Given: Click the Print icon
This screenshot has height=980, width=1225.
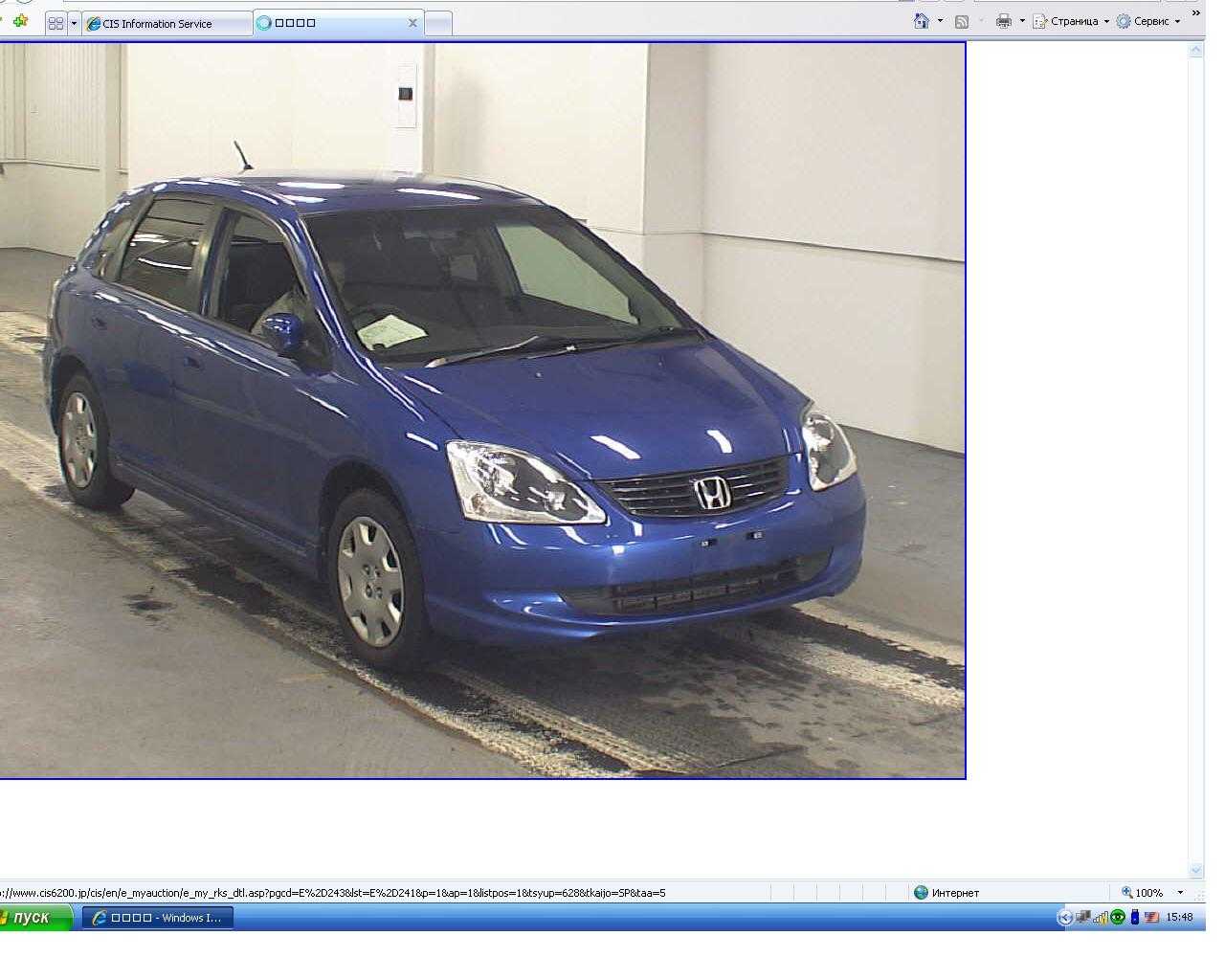Looking at the screenshot, I should point(1003,21).
